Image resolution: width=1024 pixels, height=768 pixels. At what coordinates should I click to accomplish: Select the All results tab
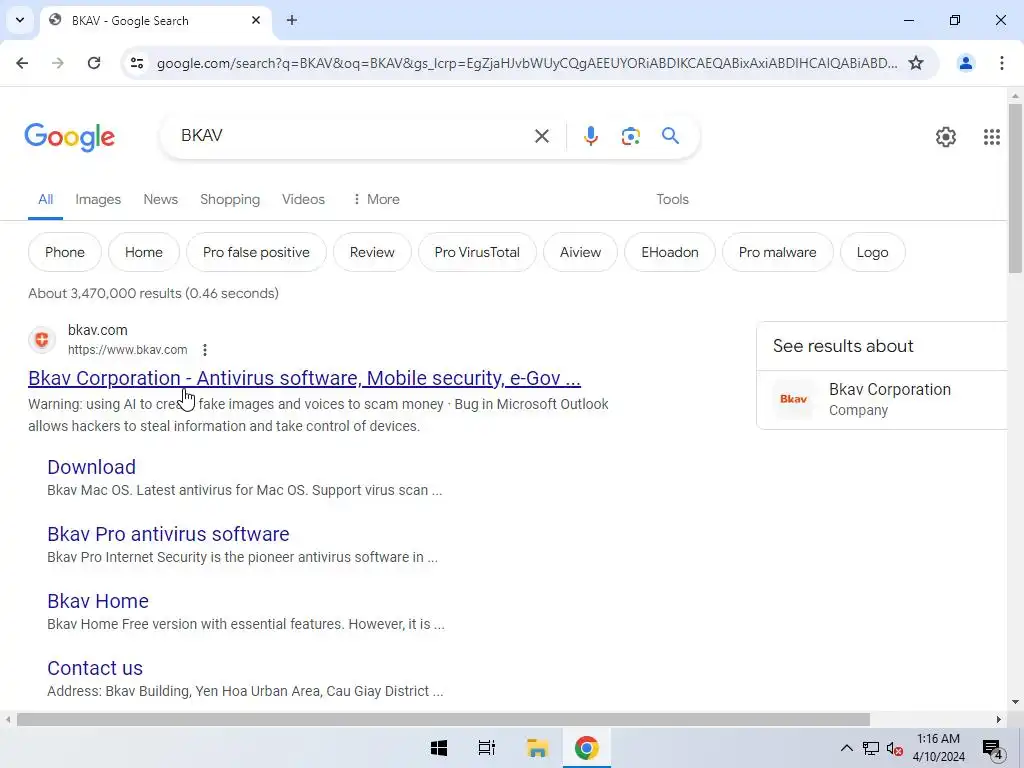point(45,199)
